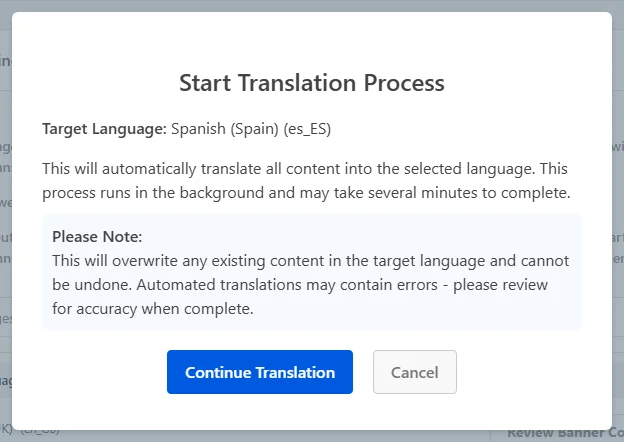The height and width of the screenshot is (442, 624).
Task: Click the dimmed page area right of dialog
Action: tap(618, 221)
